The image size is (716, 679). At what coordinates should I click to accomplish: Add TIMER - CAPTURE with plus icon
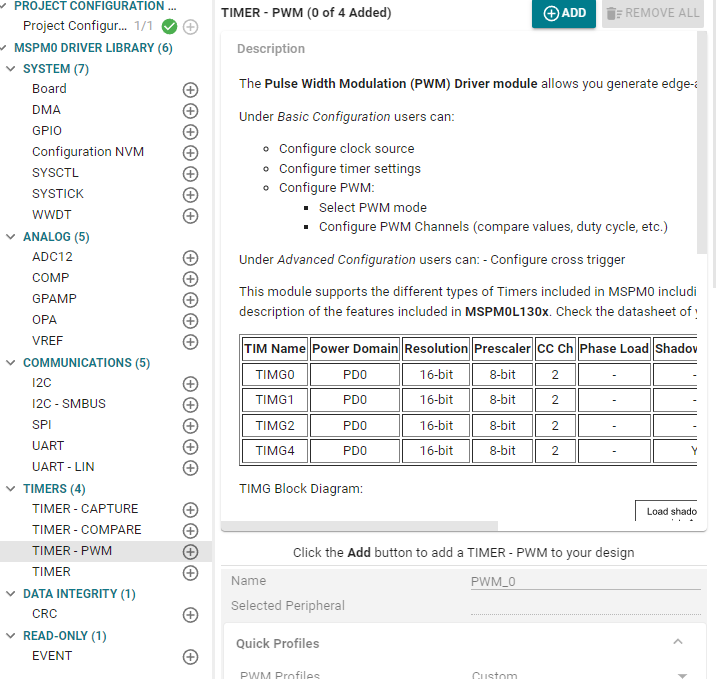(x=190, y=509)
